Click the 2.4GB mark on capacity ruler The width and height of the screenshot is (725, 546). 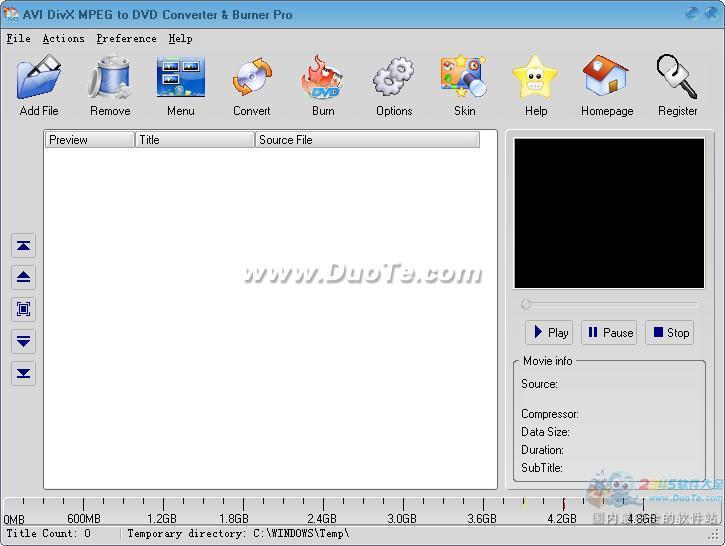pyautogui.click(x=322, y=518)
